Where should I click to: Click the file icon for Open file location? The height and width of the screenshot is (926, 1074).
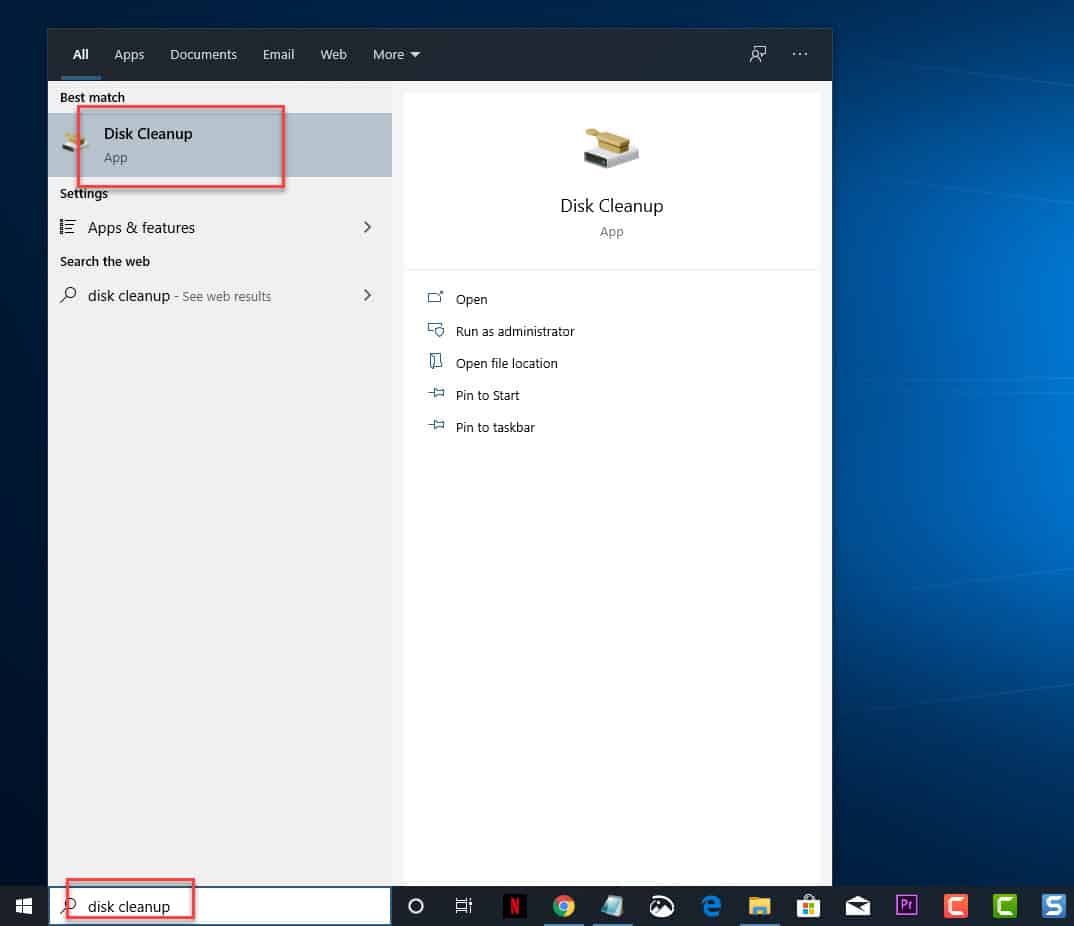pos(436,361)
